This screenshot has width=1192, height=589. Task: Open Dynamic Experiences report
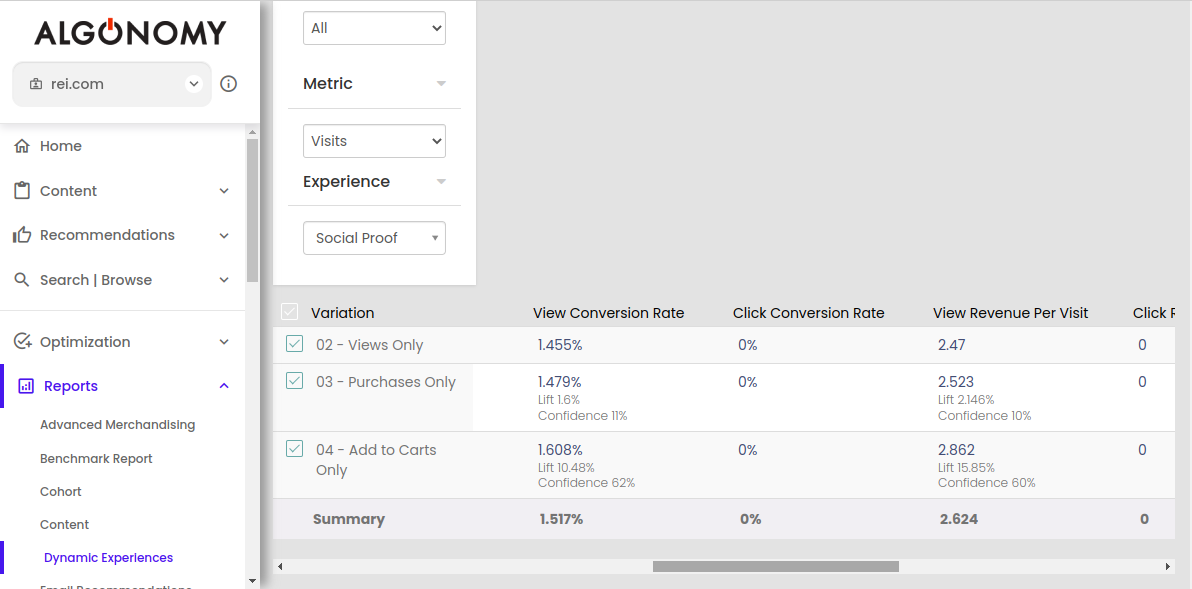pyautogui.click(x=108, y=558)
